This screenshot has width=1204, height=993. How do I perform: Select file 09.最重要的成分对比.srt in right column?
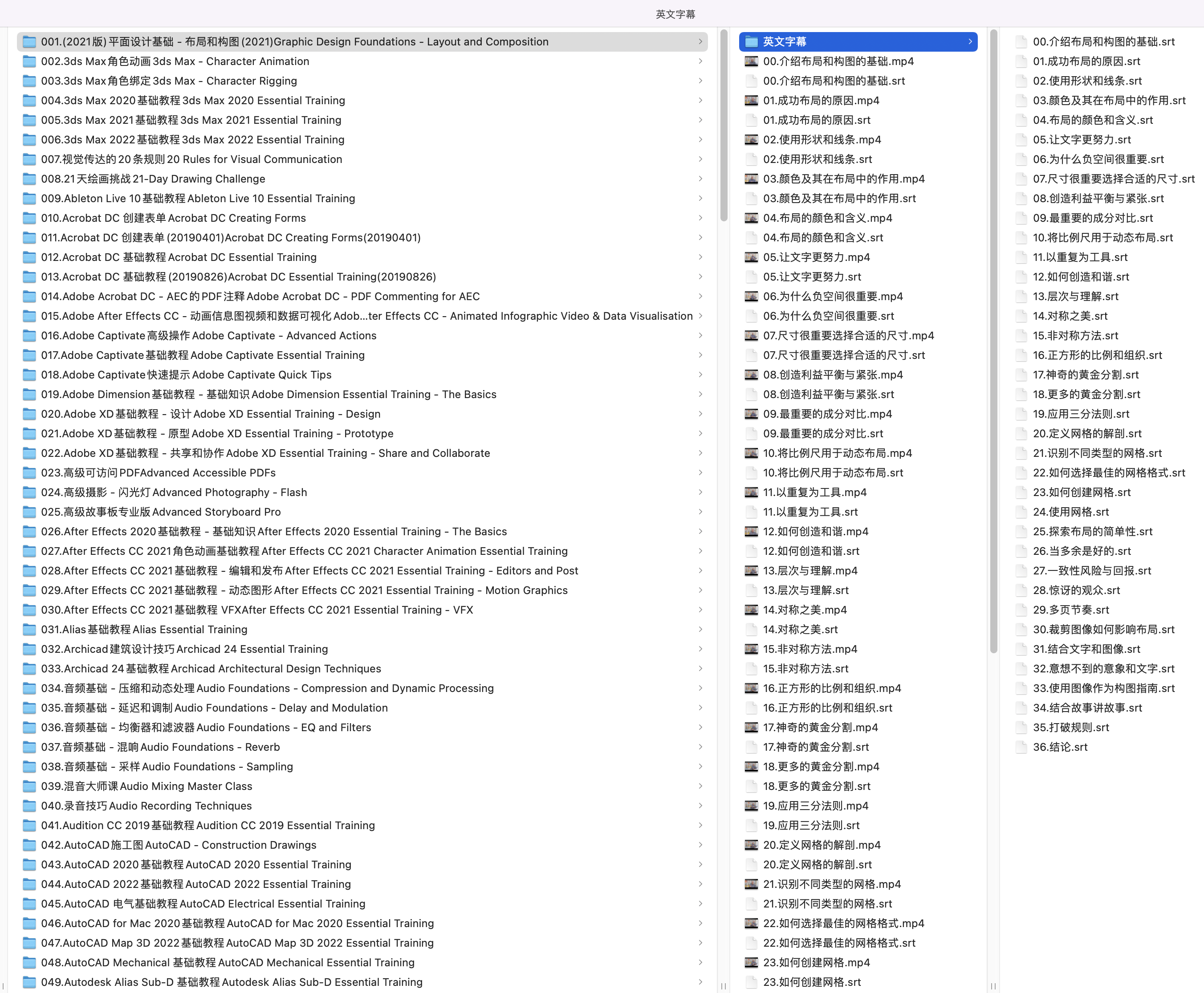pos(1107,218)
